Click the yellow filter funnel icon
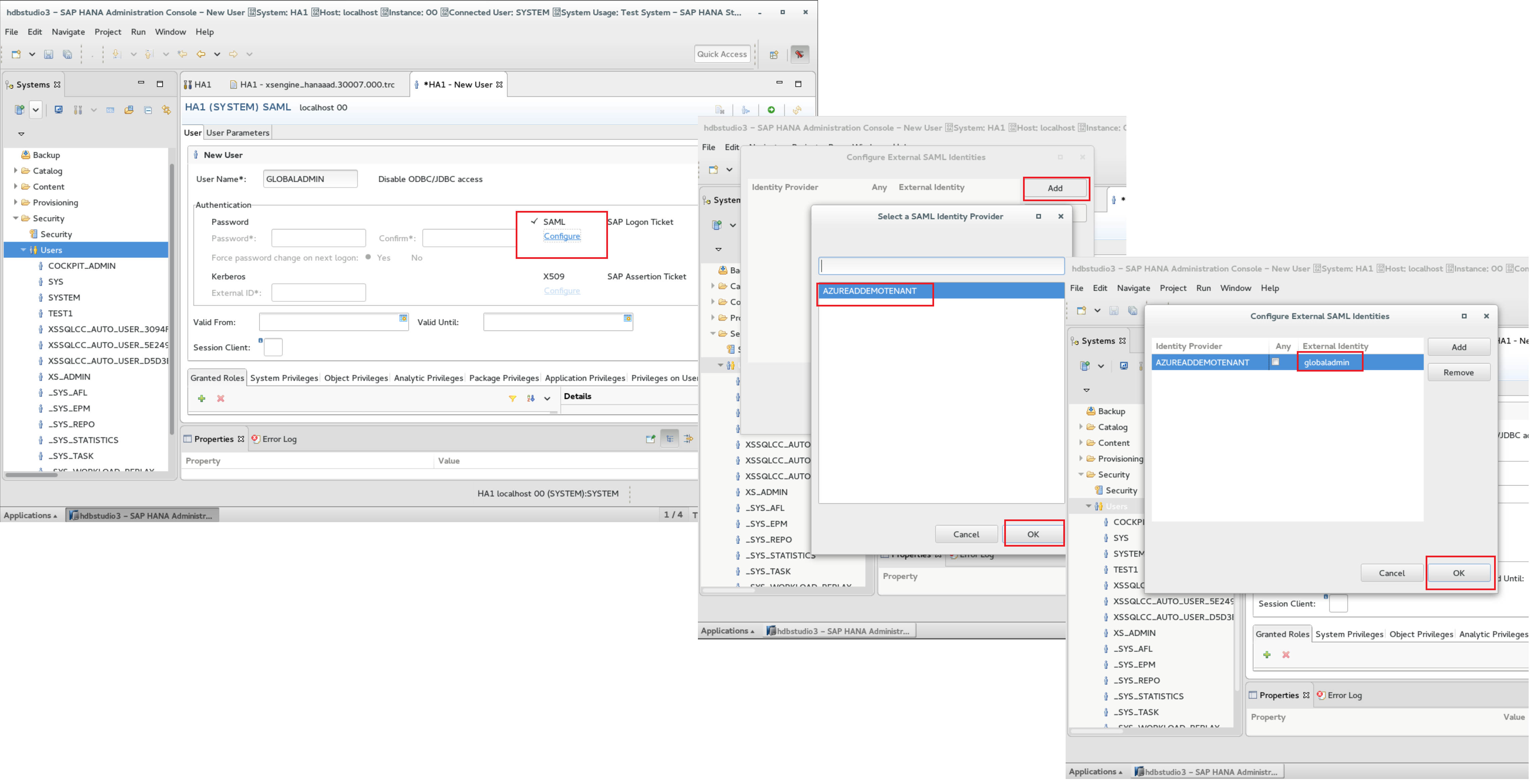 point(512,398)
